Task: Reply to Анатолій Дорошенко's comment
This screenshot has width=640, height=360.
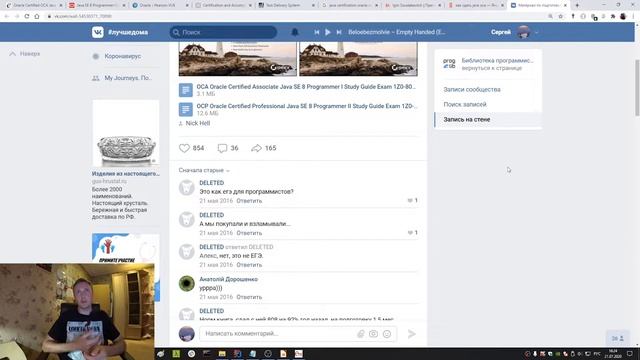Action: (x=249, y=297)
